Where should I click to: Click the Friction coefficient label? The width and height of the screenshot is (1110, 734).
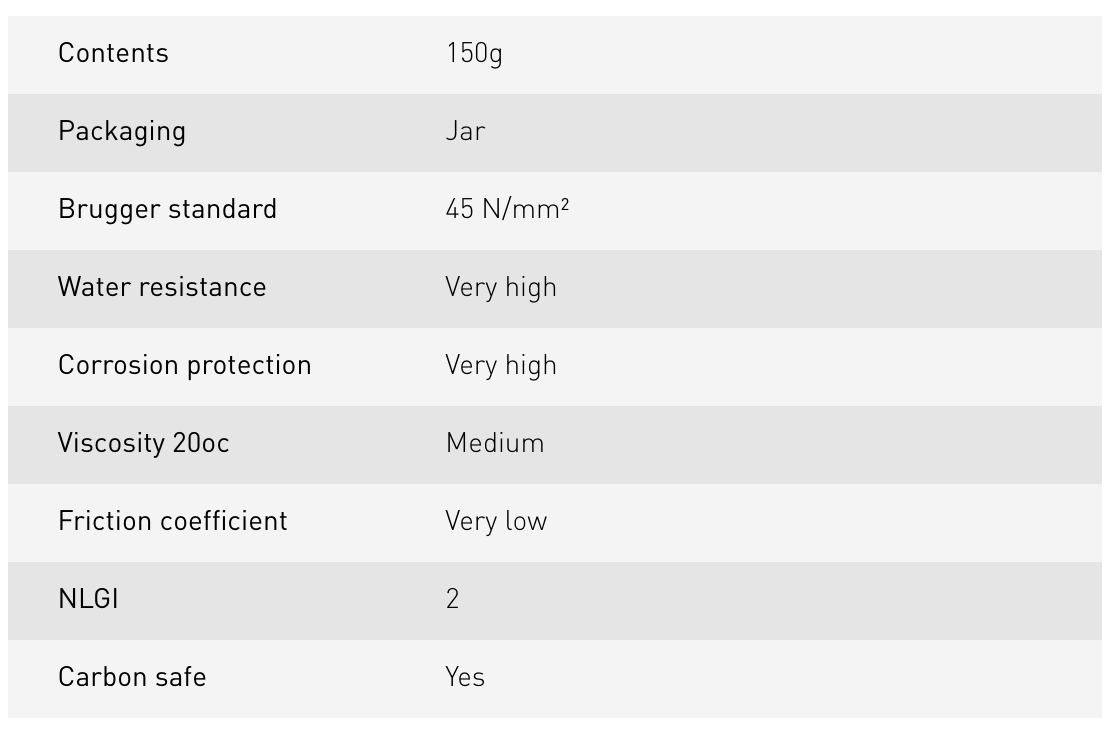coord(172,521)
